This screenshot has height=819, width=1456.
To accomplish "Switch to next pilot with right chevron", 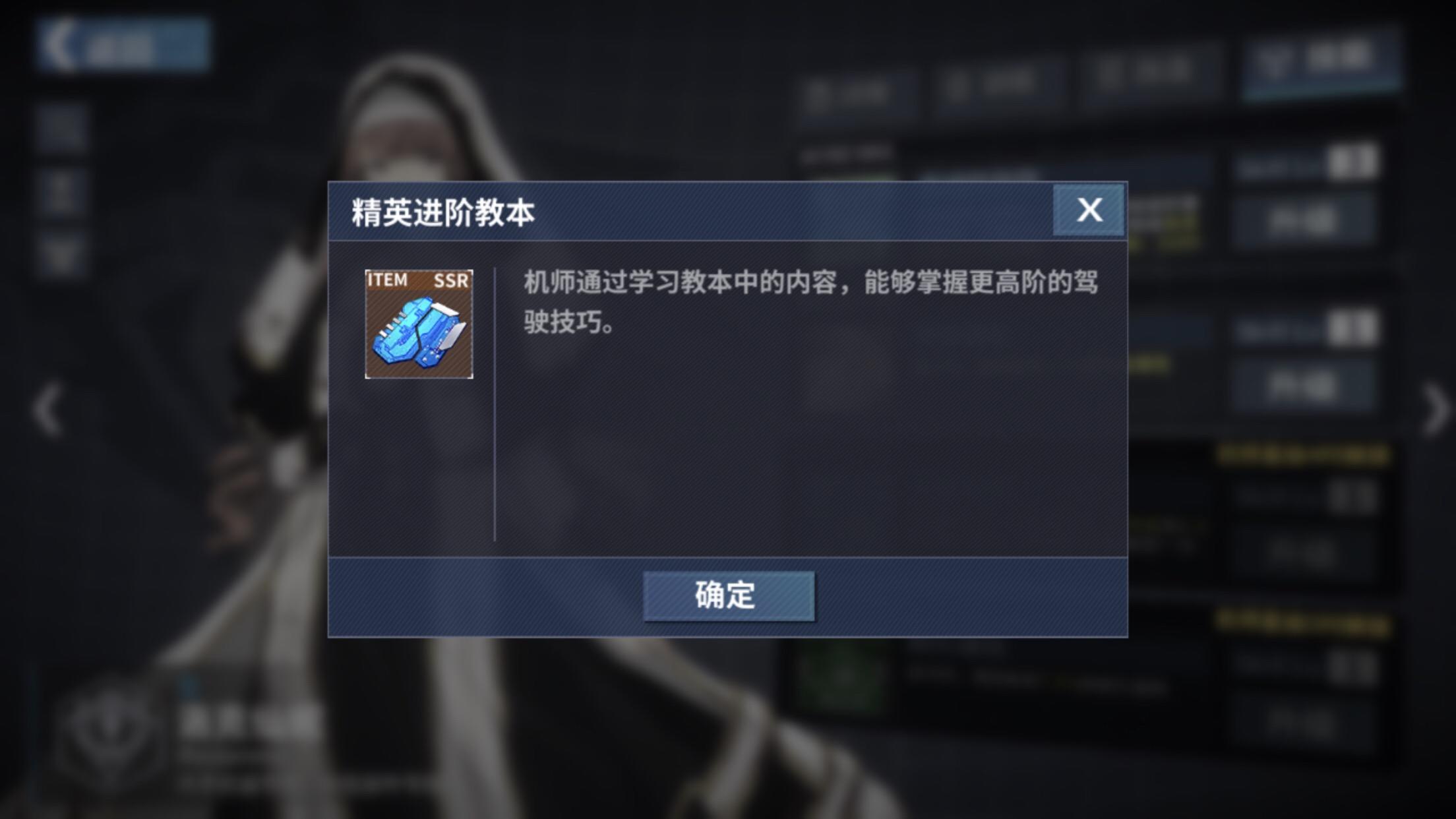I will (1436, 410).
